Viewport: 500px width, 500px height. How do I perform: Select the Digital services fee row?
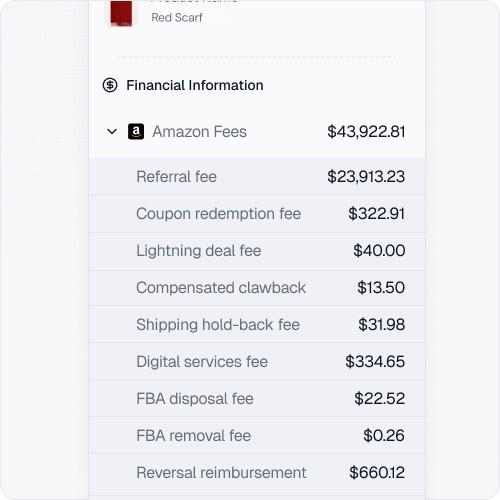257,361
